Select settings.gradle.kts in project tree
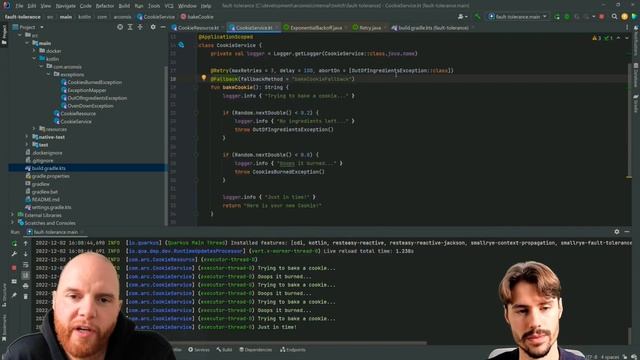The width and height of the screenshot is (640, 360). [x=48, y=207]
